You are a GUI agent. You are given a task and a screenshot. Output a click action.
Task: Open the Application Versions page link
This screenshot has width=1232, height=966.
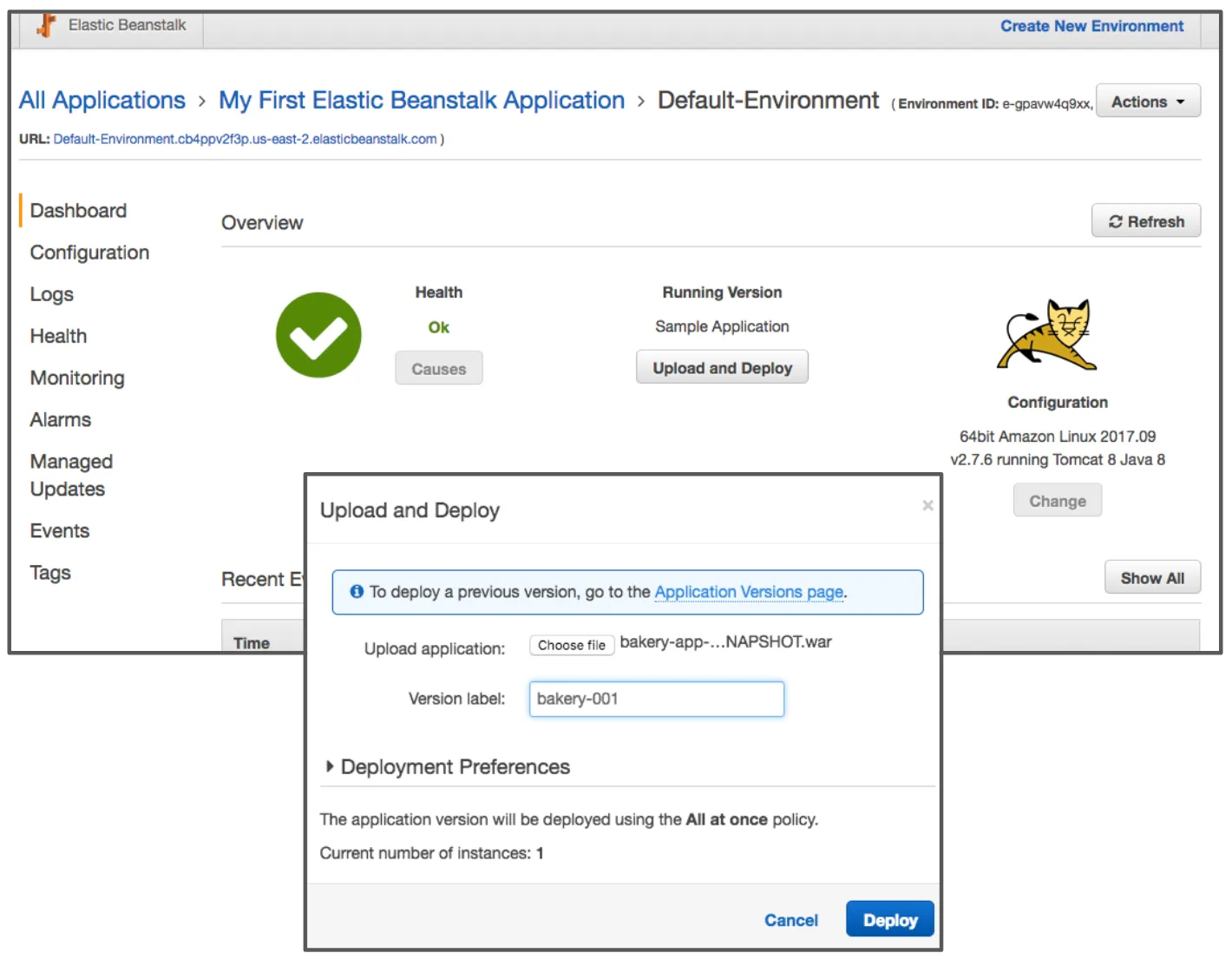click(749, 592)
